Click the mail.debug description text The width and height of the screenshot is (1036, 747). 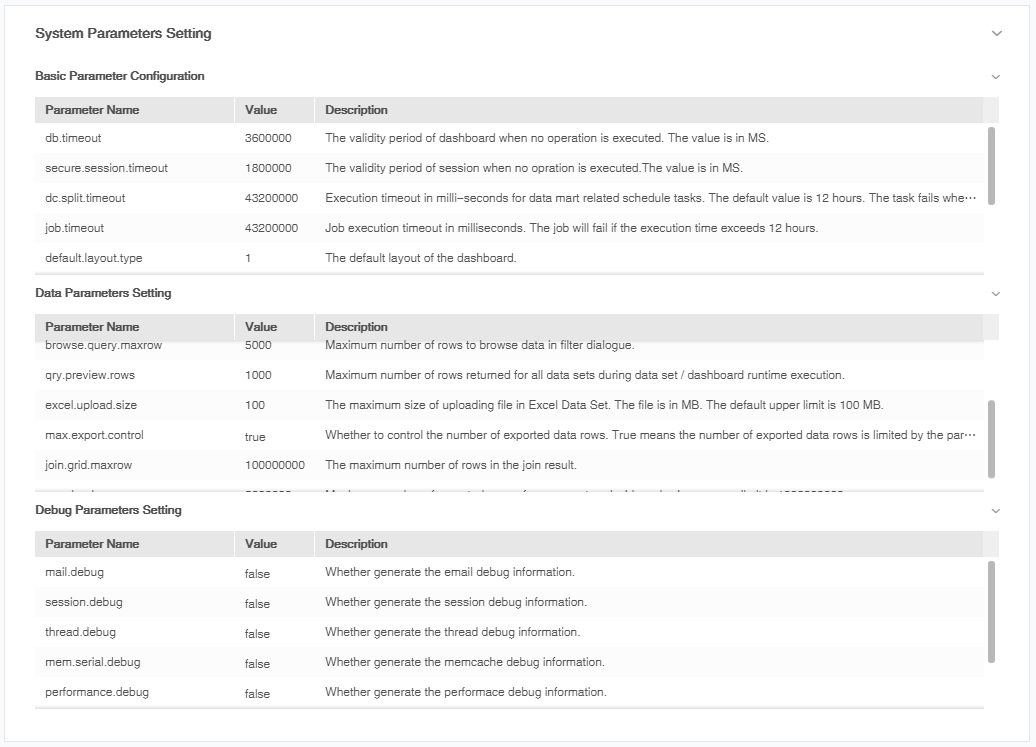(x=450, y=572)
